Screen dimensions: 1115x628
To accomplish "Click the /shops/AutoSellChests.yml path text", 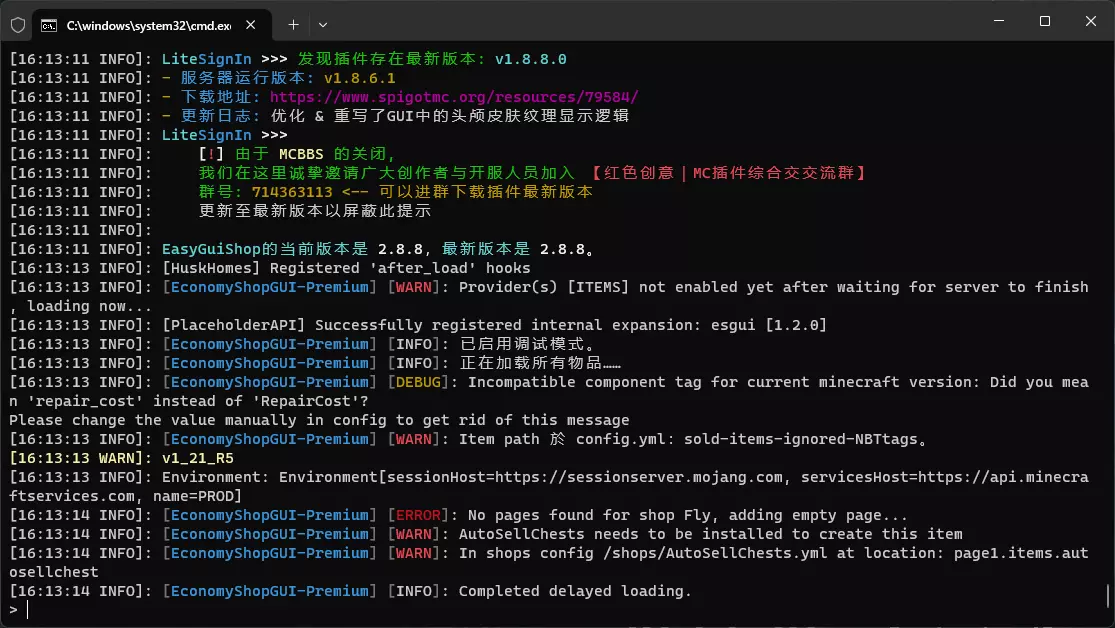I will coord(715,553).
